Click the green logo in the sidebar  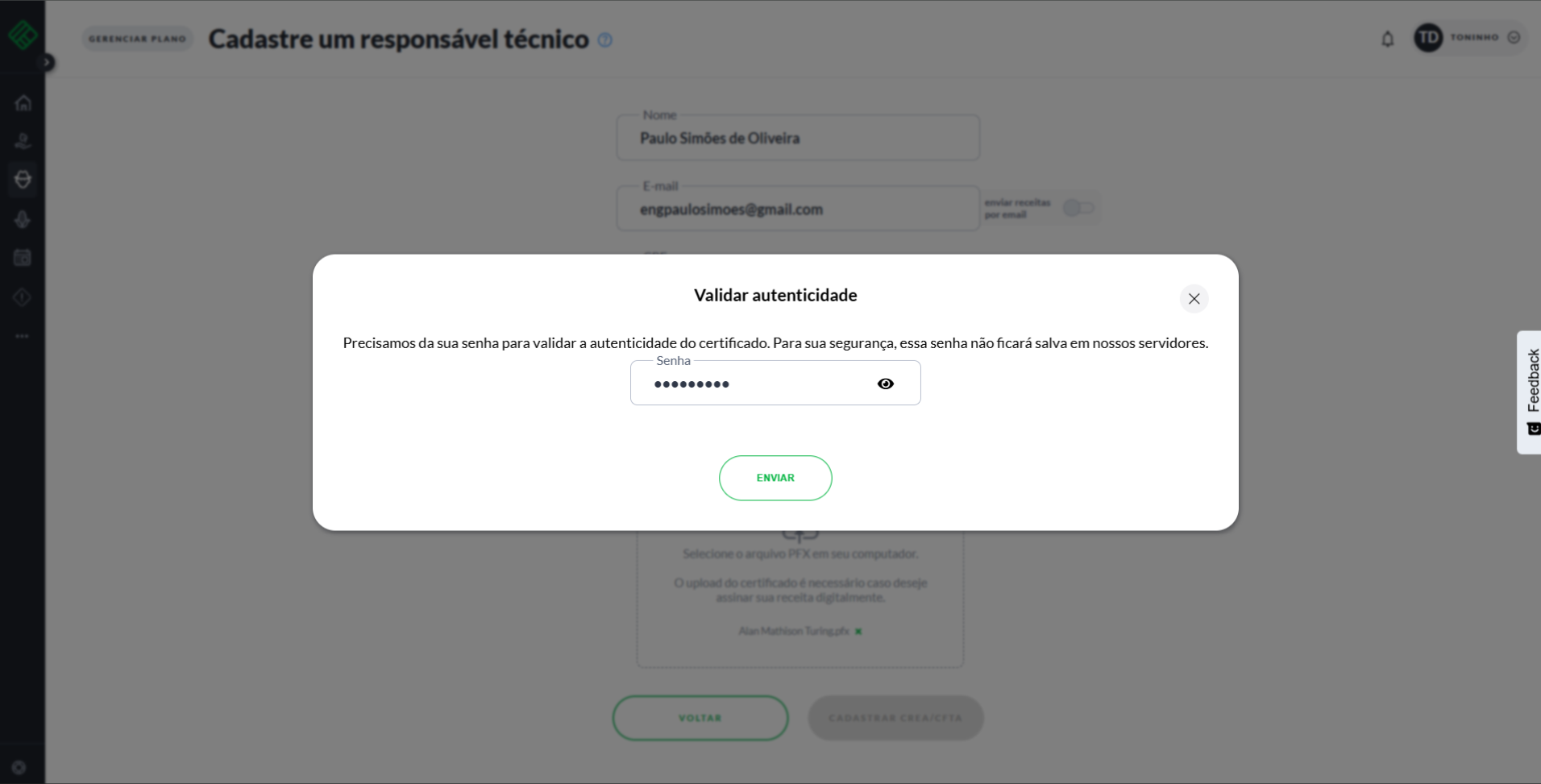(23, 35)
